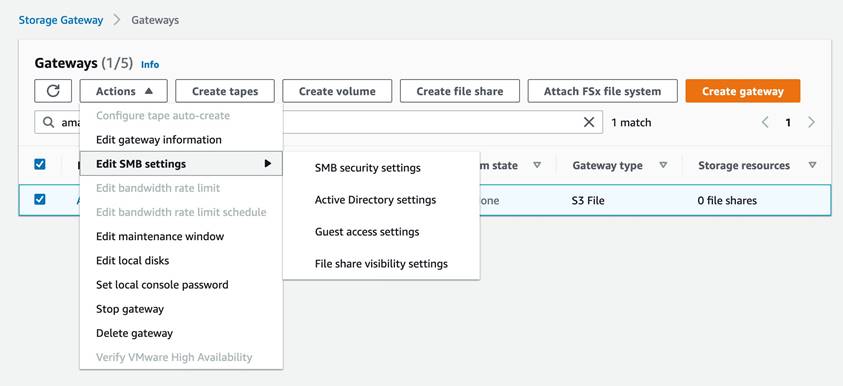Sort the state column via its triangle
Viewport: 843px width, 386px height.
[537, 165]
